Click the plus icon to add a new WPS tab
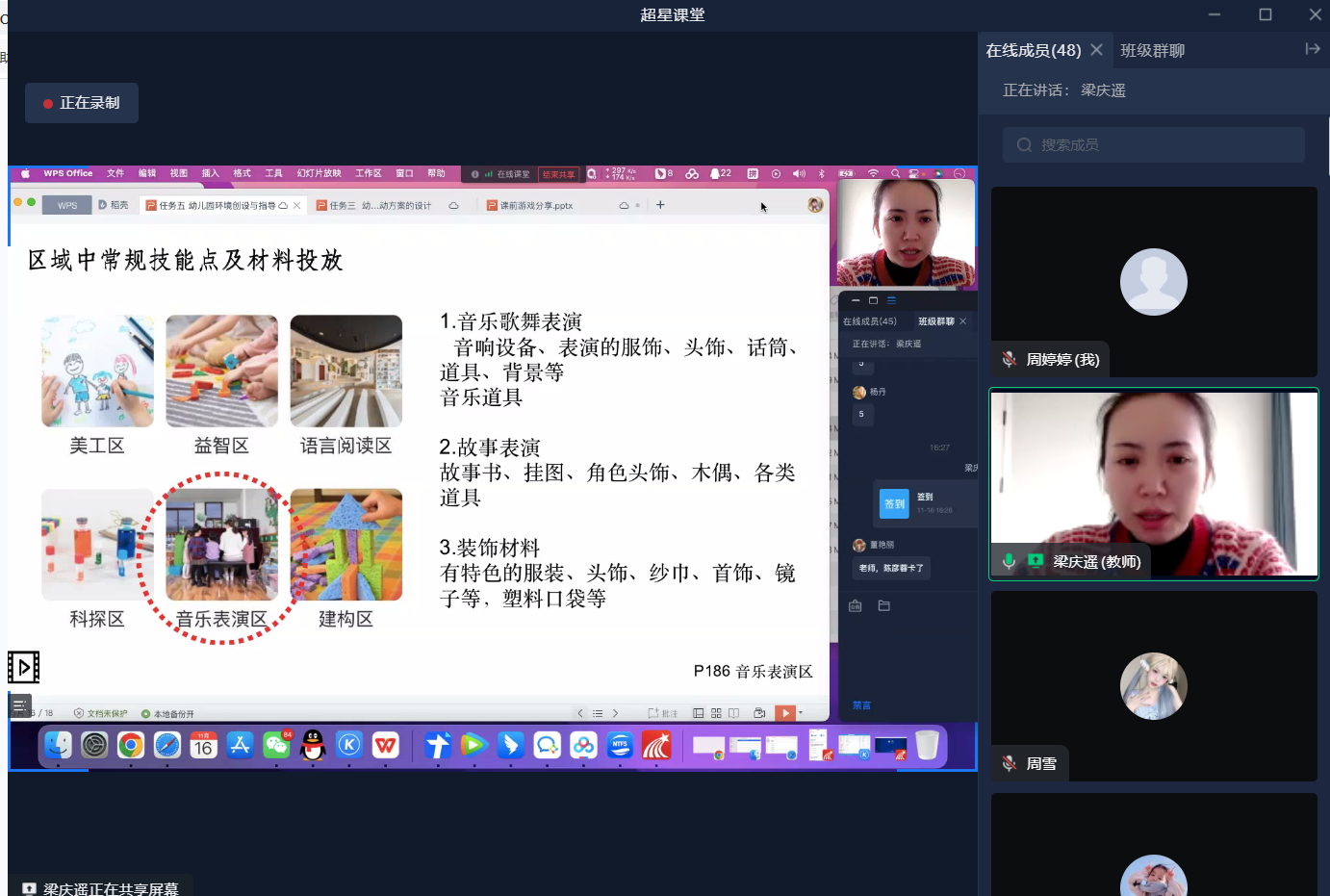This screenshot has height=896, width=1330. click(660, 205)
